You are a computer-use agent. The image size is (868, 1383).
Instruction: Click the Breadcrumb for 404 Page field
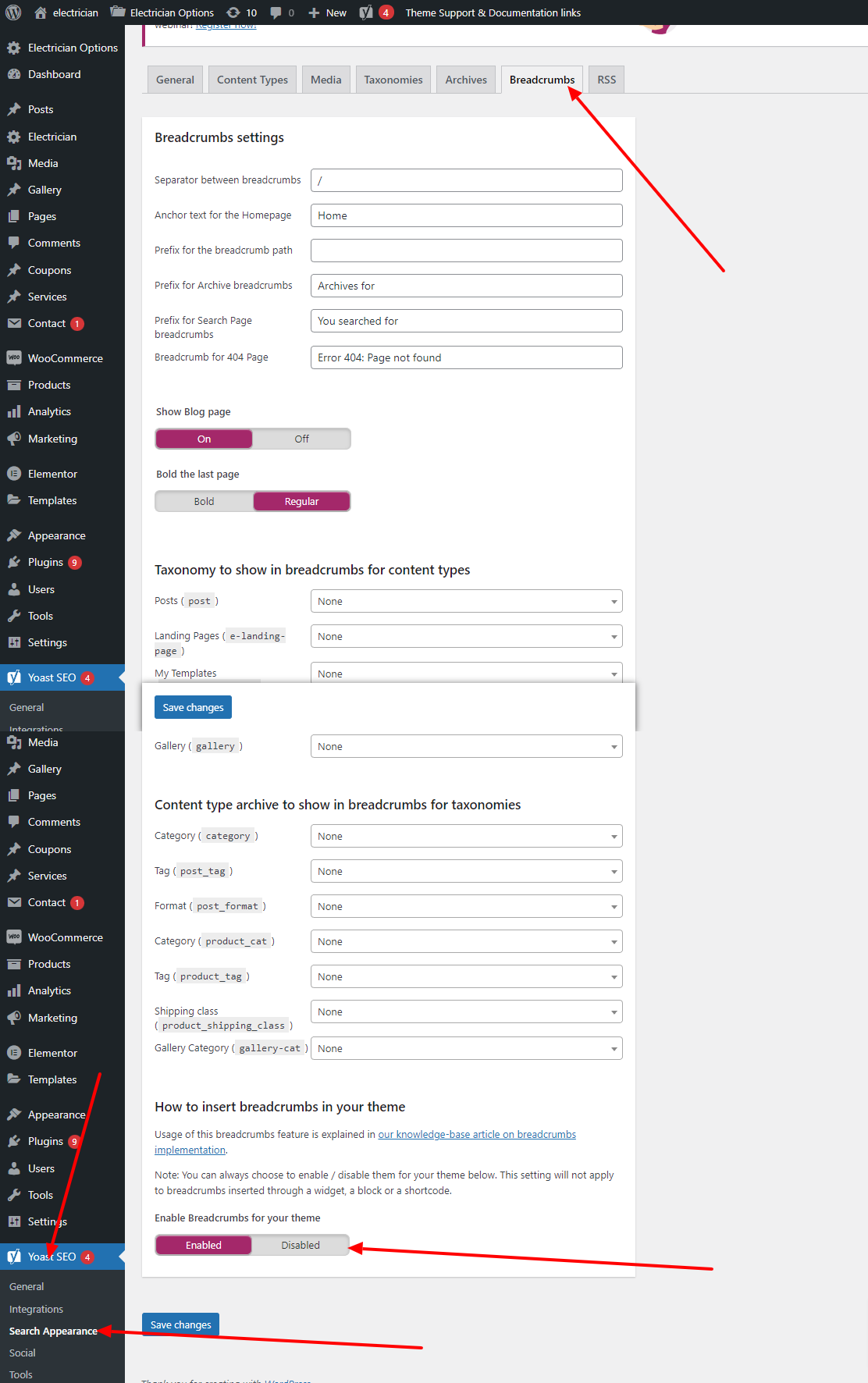click(467, 357)
